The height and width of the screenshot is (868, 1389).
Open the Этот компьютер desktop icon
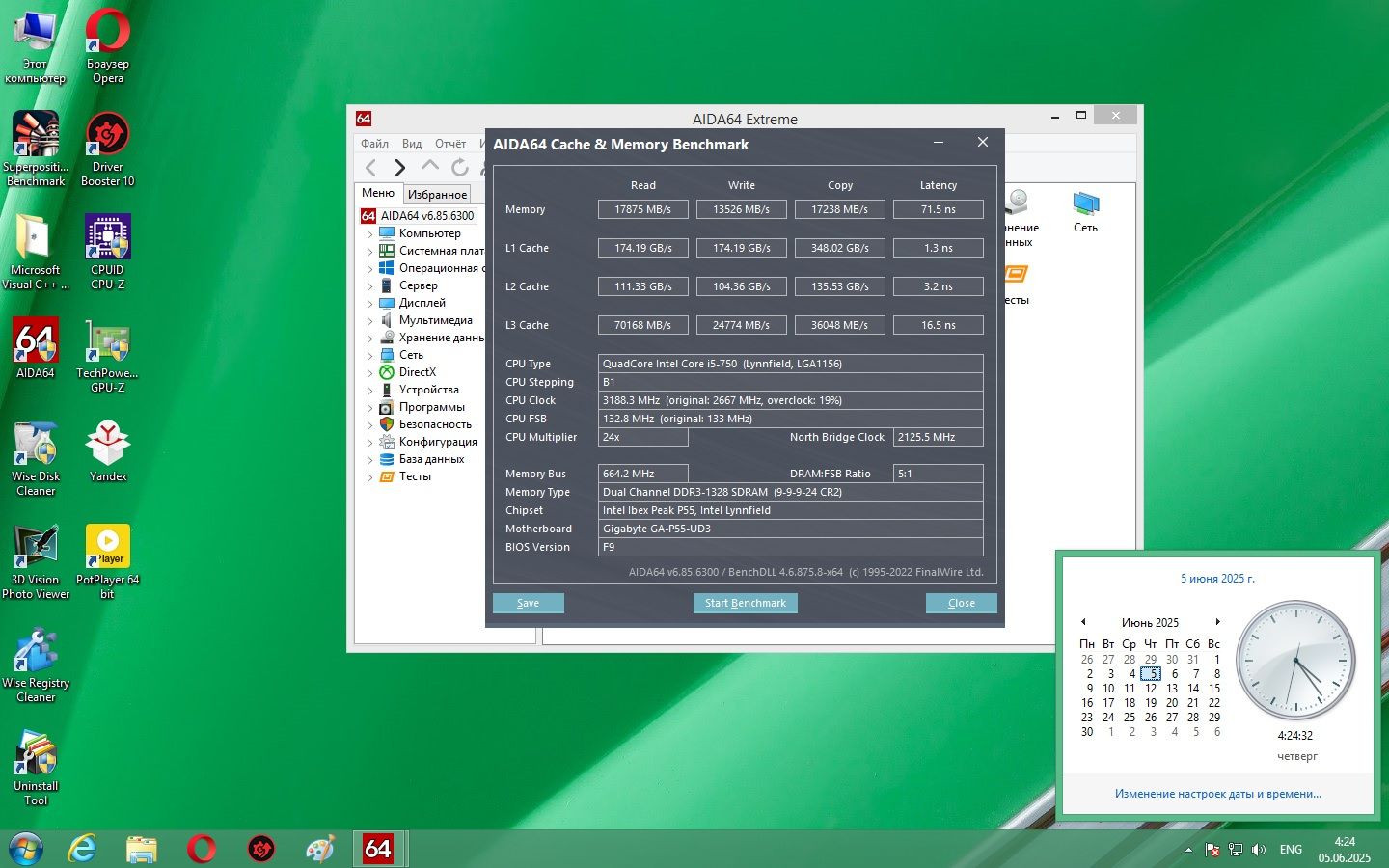tap(36, 46)
